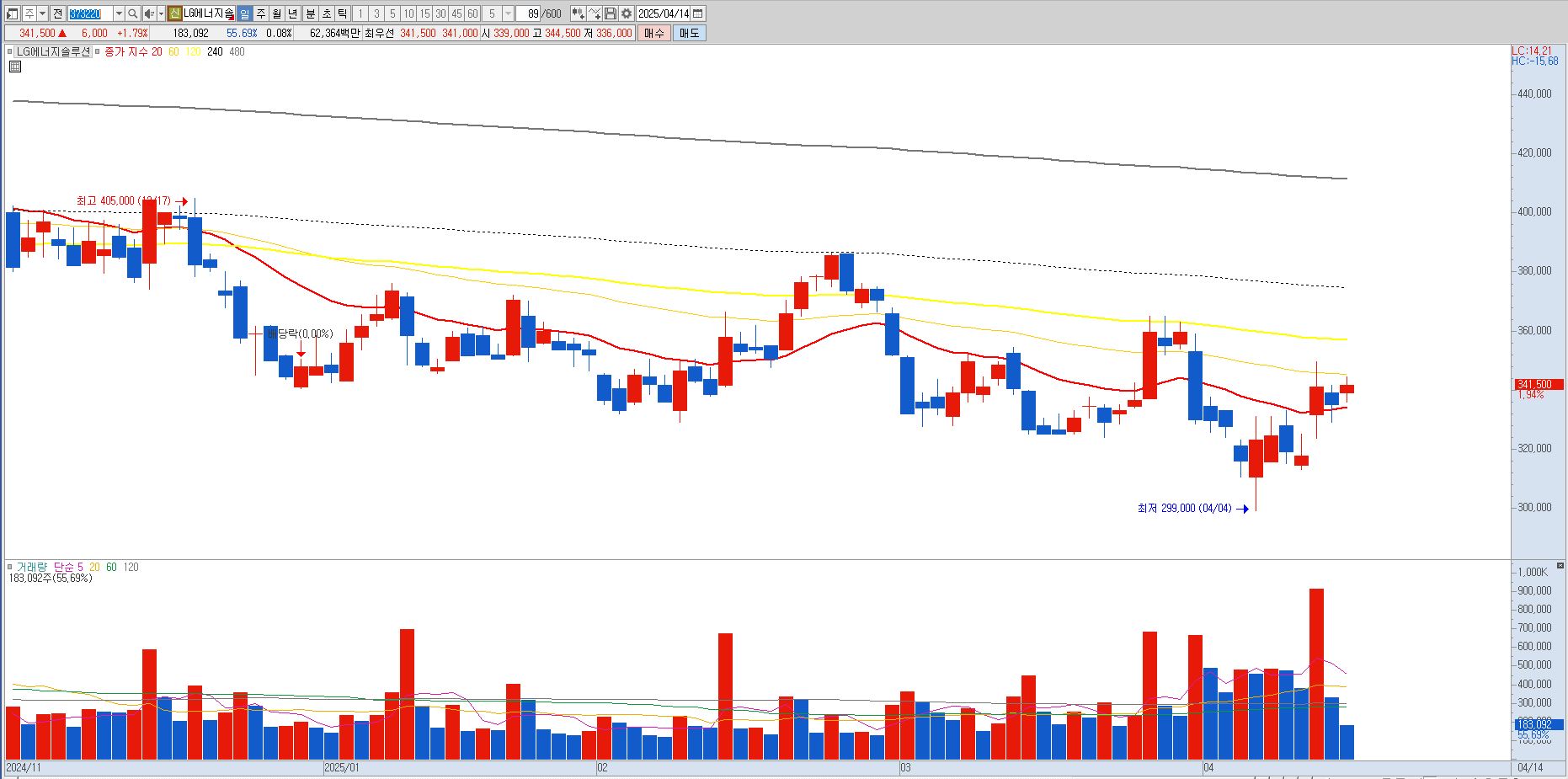Open the calendar date picker icon

coord(698,13)
